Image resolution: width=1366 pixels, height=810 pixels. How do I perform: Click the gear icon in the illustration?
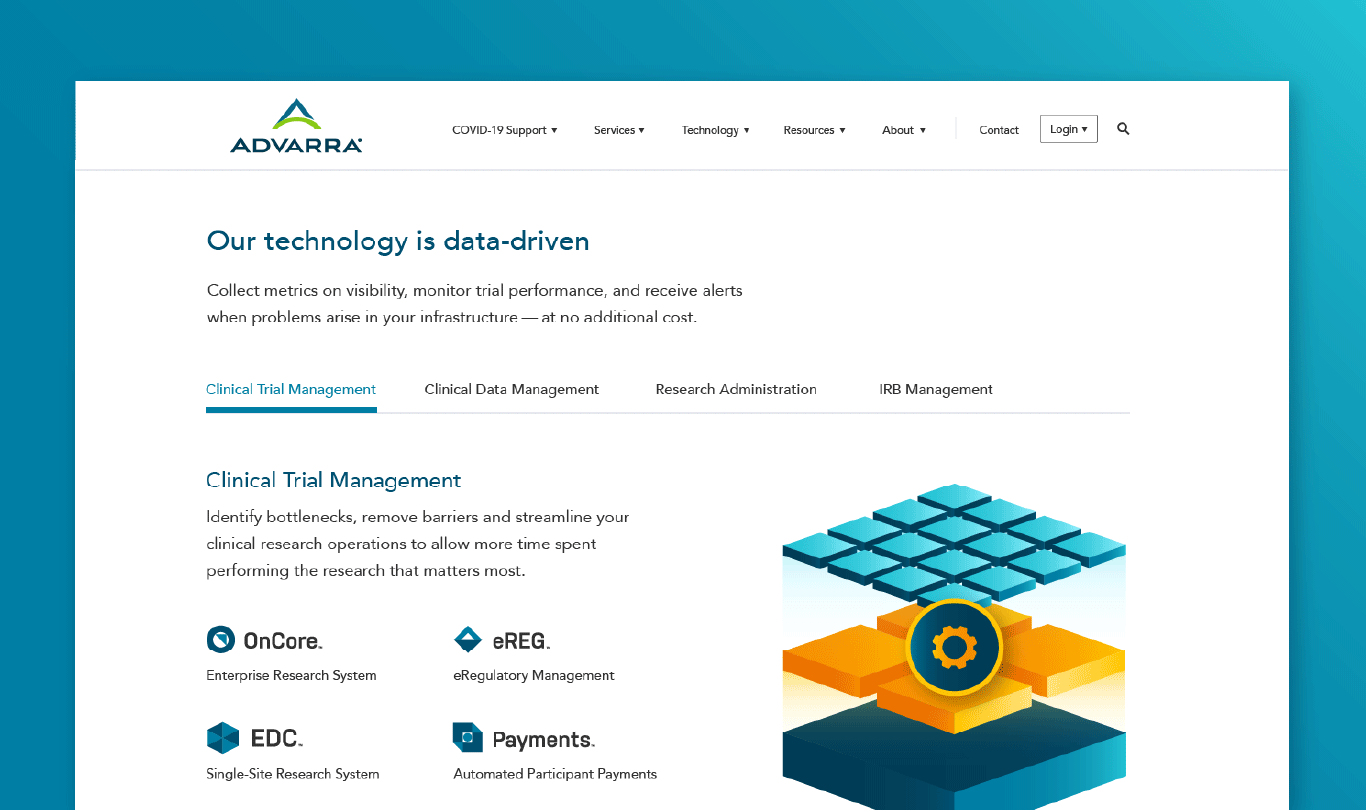tap(954, 647)
